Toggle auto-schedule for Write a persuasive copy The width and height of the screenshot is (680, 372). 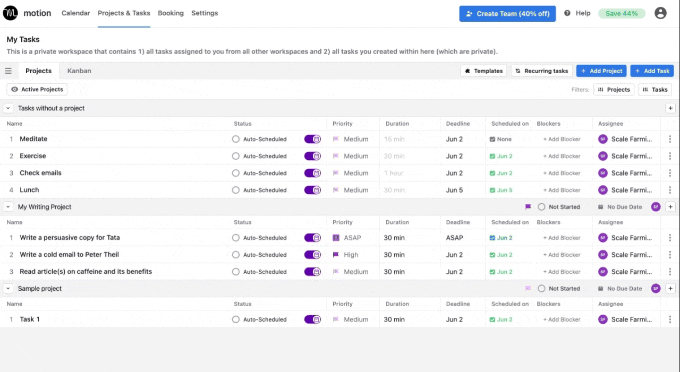click(x=312, y=238)
